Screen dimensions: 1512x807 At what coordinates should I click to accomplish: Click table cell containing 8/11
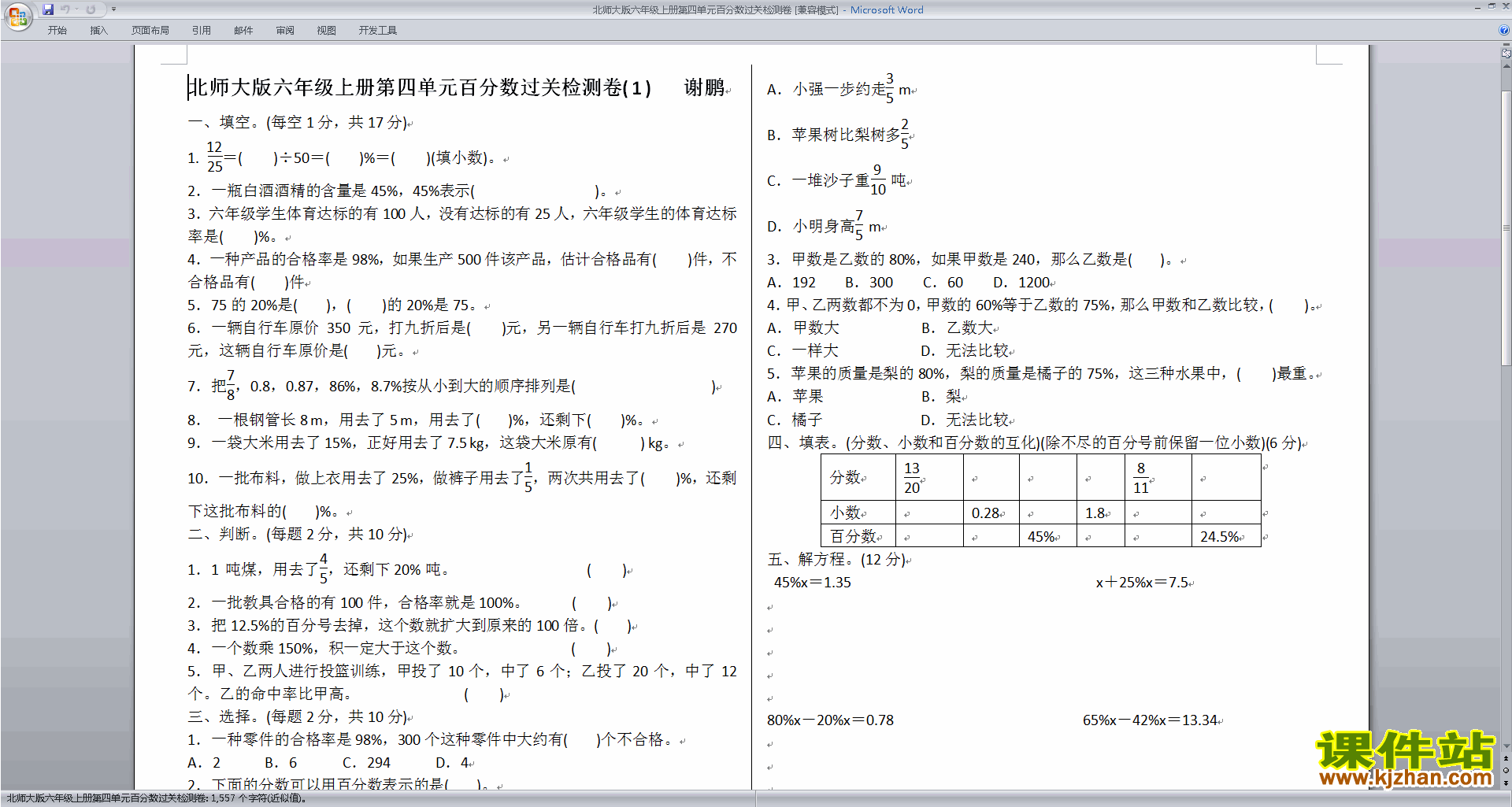[1158, 478]
